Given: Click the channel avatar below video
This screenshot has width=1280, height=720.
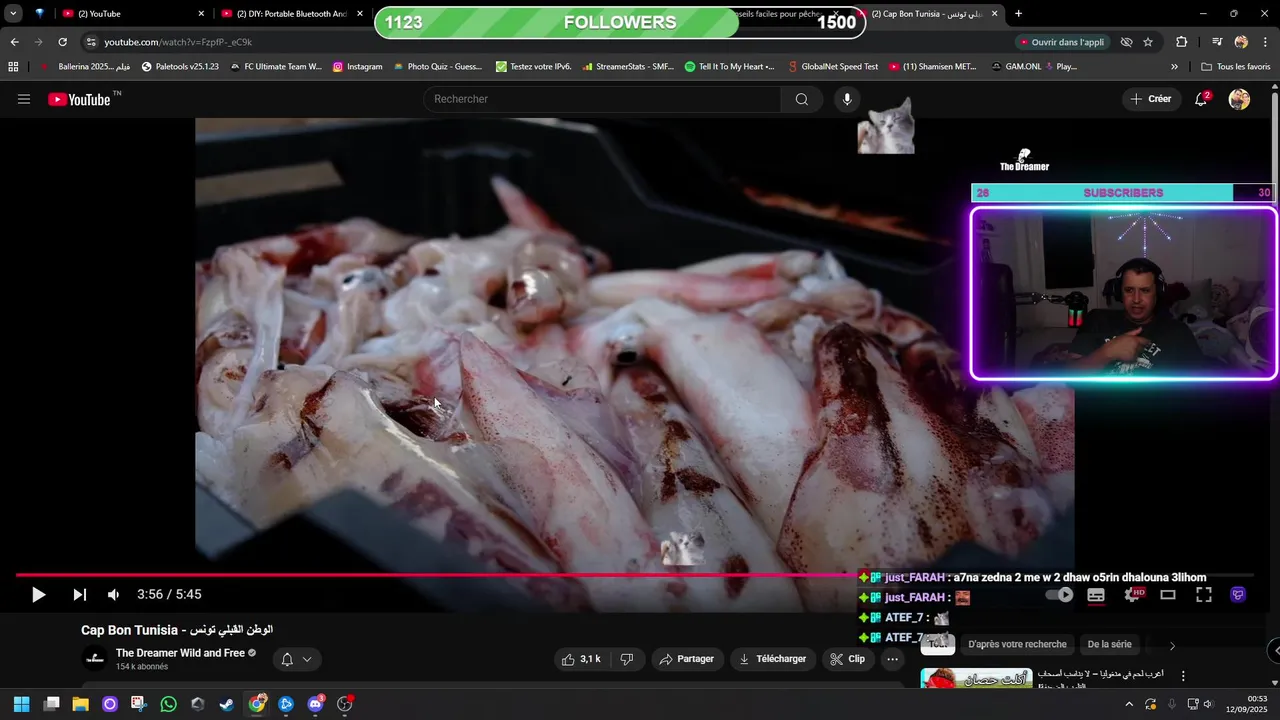Looking at the screenshot, I should 95,659.
